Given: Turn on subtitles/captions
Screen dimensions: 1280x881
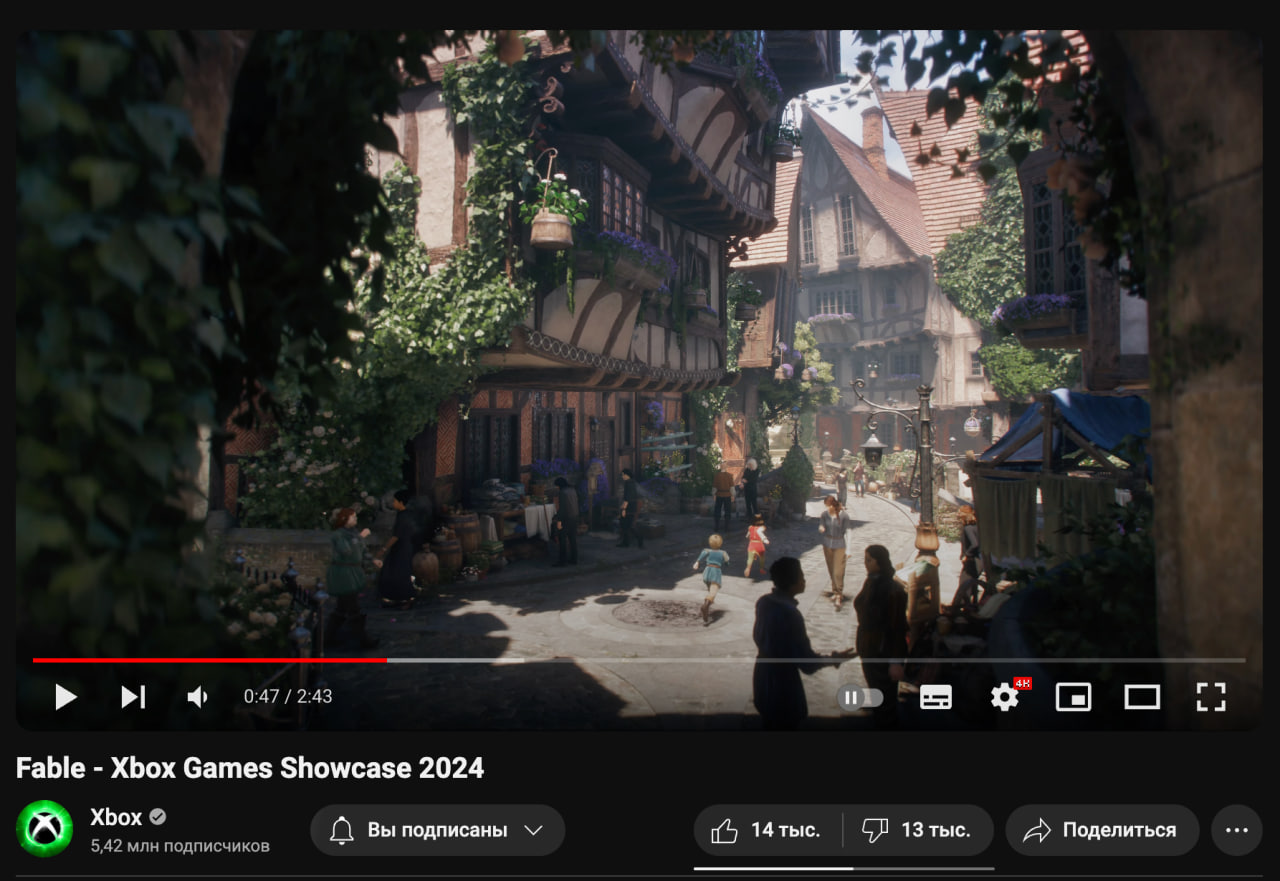Looking at the screenshot, I should (936, 697).
